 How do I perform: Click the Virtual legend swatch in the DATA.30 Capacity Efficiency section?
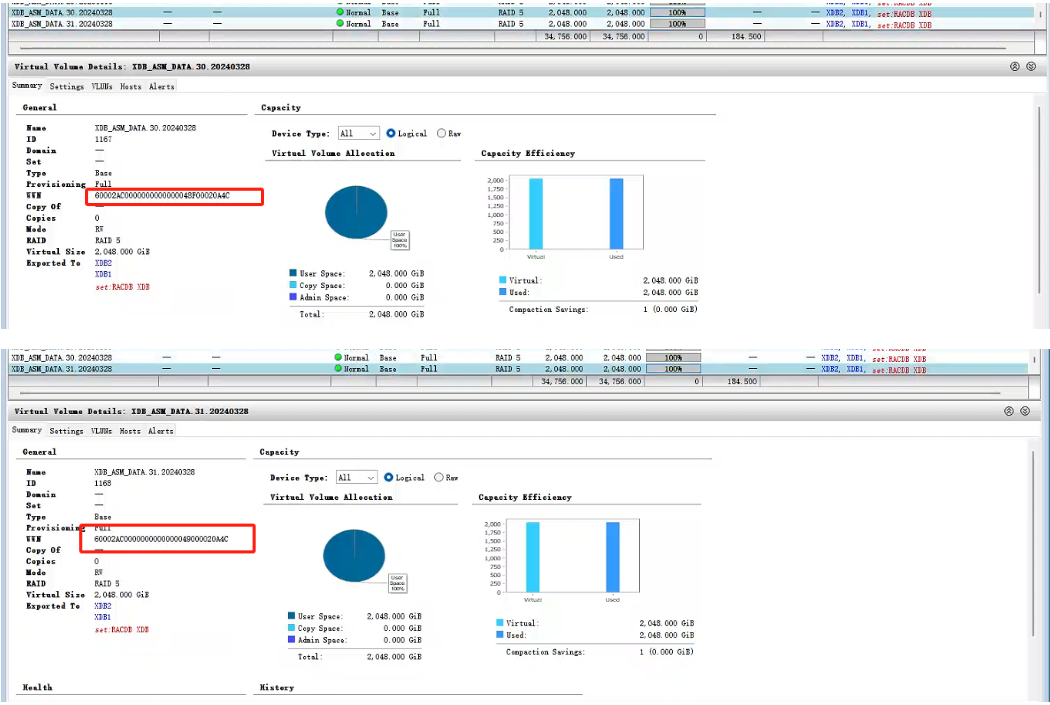coord(502,280)
